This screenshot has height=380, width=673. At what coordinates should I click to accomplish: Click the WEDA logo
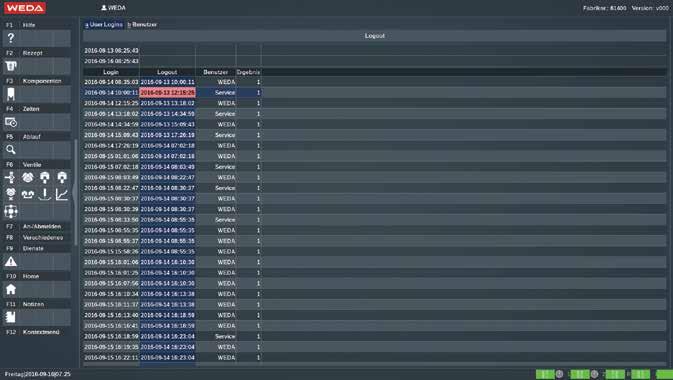(25, 8)
